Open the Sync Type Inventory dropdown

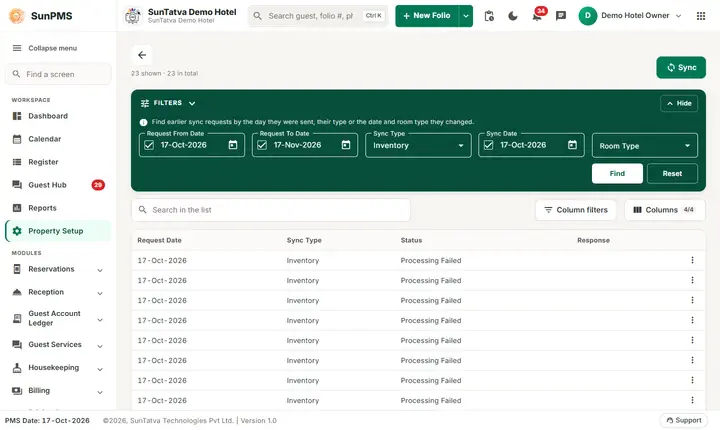(418, 146)
